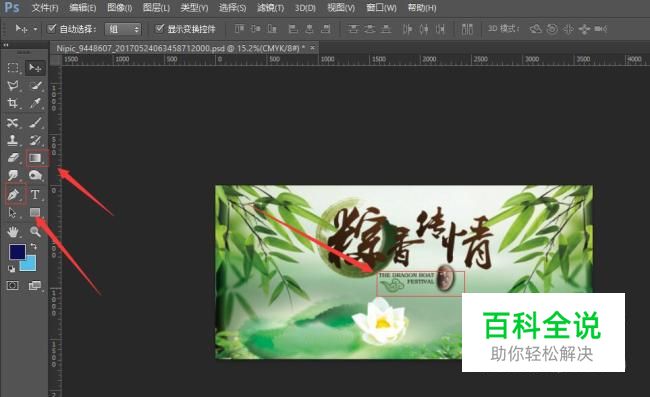The height and width of the screenshot is (397, 650).
Task: Open the foreground color picker
Action: tap(17, 252)
